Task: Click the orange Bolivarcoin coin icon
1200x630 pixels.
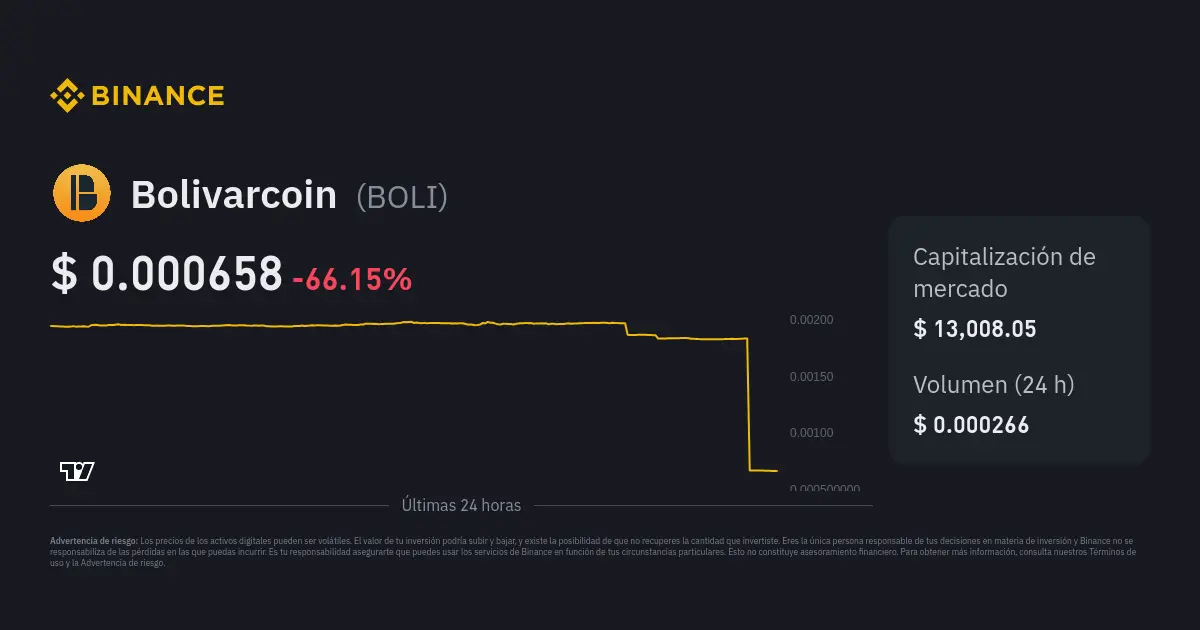Action: point(82,193)
